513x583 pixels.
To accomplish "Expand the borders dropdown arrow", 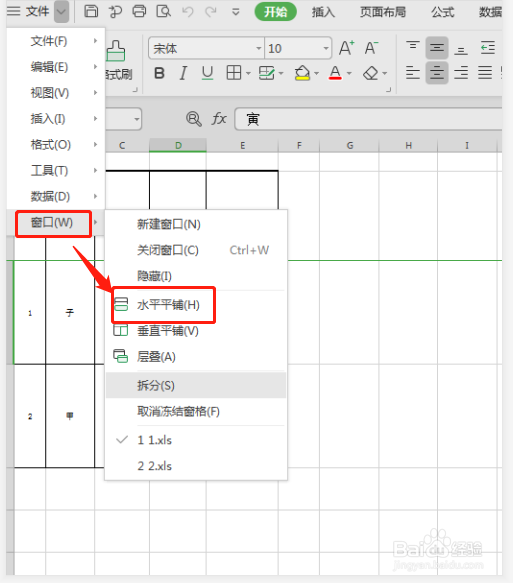I will tap(248, 73).
